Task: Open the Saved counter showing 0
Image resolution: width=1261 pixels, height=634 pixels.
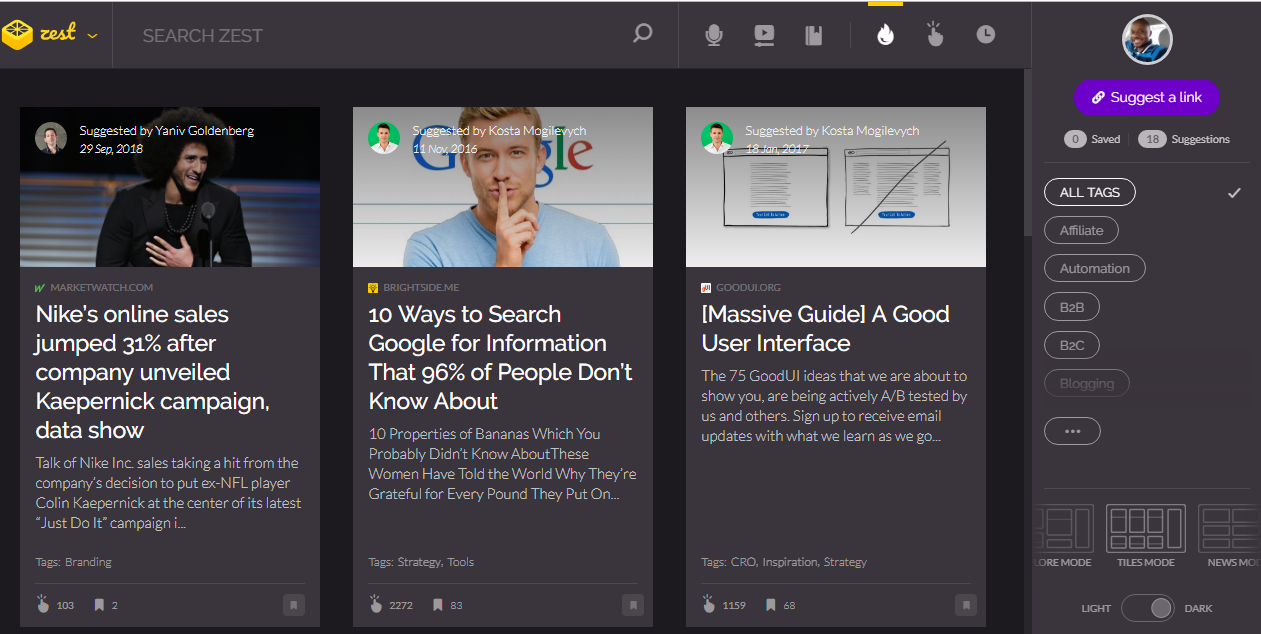Action: click(x=1092, y=139)
